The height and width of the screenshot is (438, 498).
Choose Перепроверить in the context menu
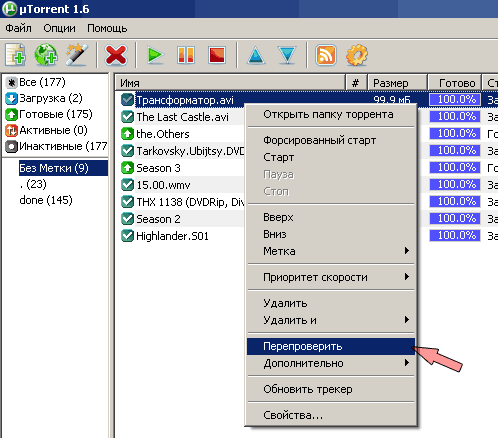tap(332, 346)
